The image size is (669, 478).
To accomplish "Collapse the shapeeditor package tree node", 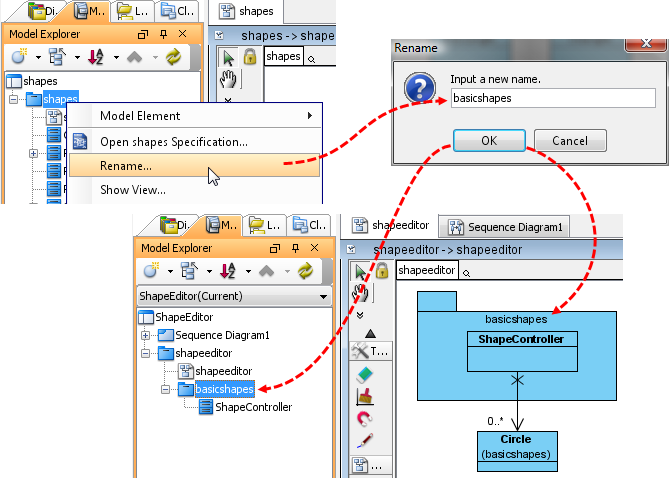I will point(145,353).
